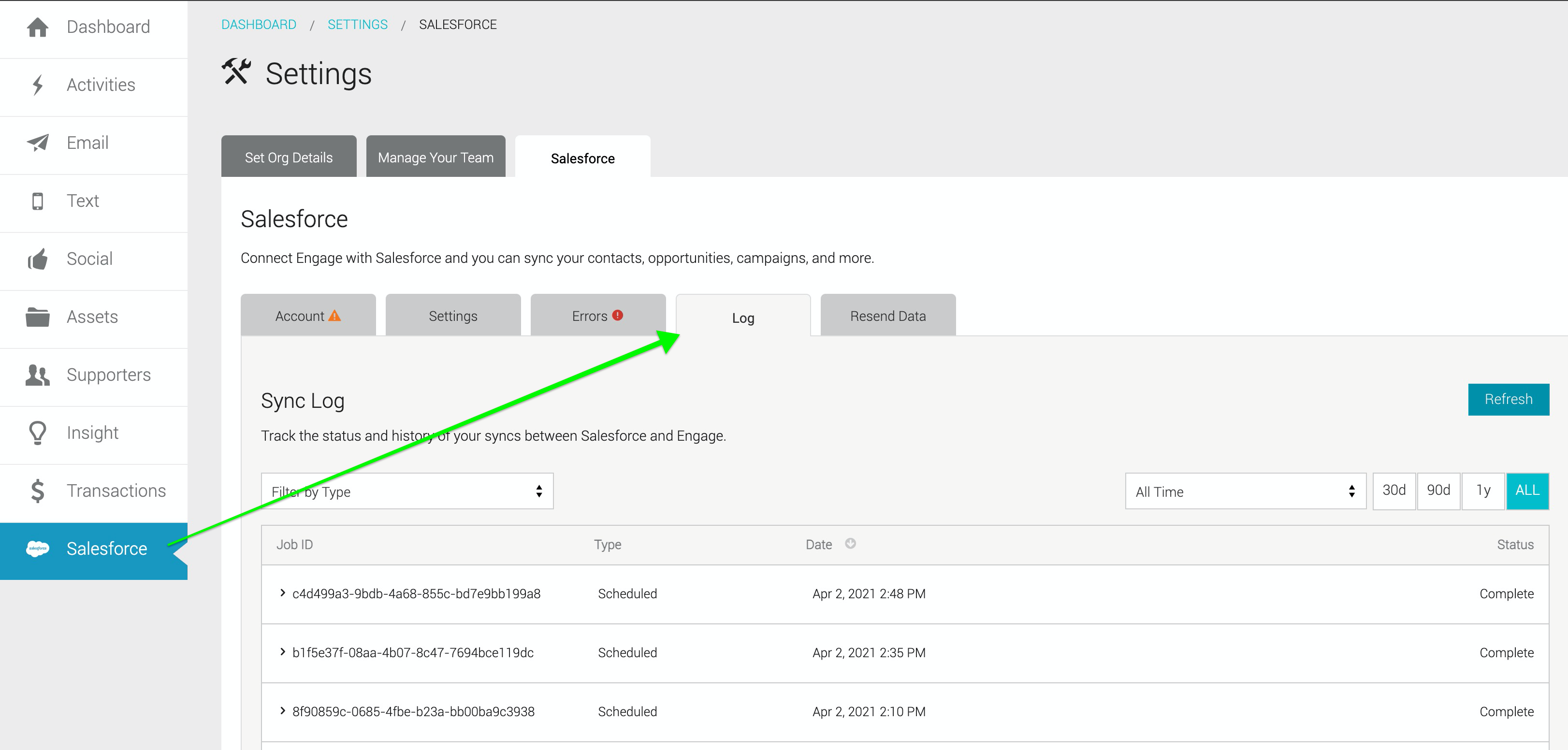View the Errors sub-tab
The width and height of the screenshot is (1568, 750).
tap(598, 315)
